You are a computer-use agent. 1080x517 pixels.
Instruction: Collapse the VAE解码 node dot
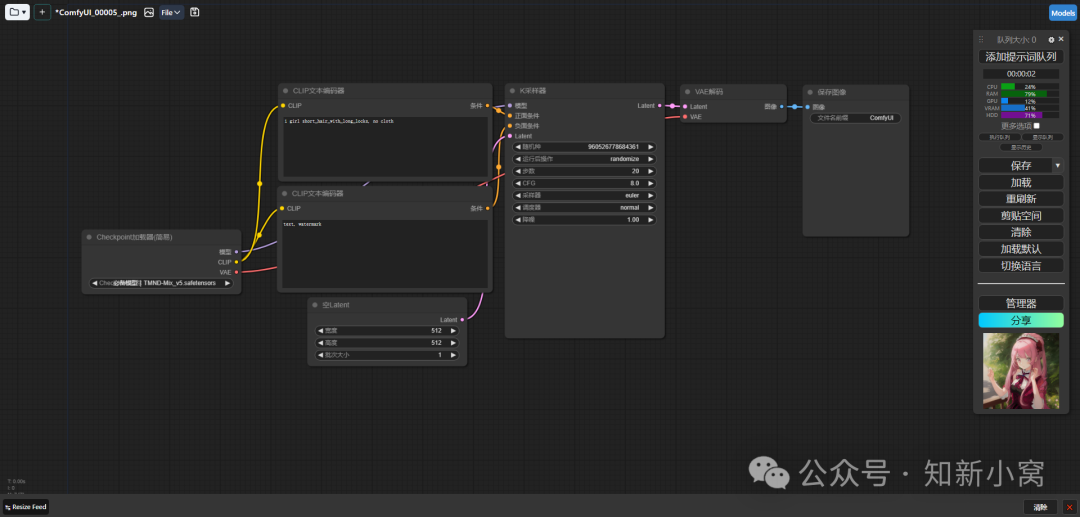(687, 92)
